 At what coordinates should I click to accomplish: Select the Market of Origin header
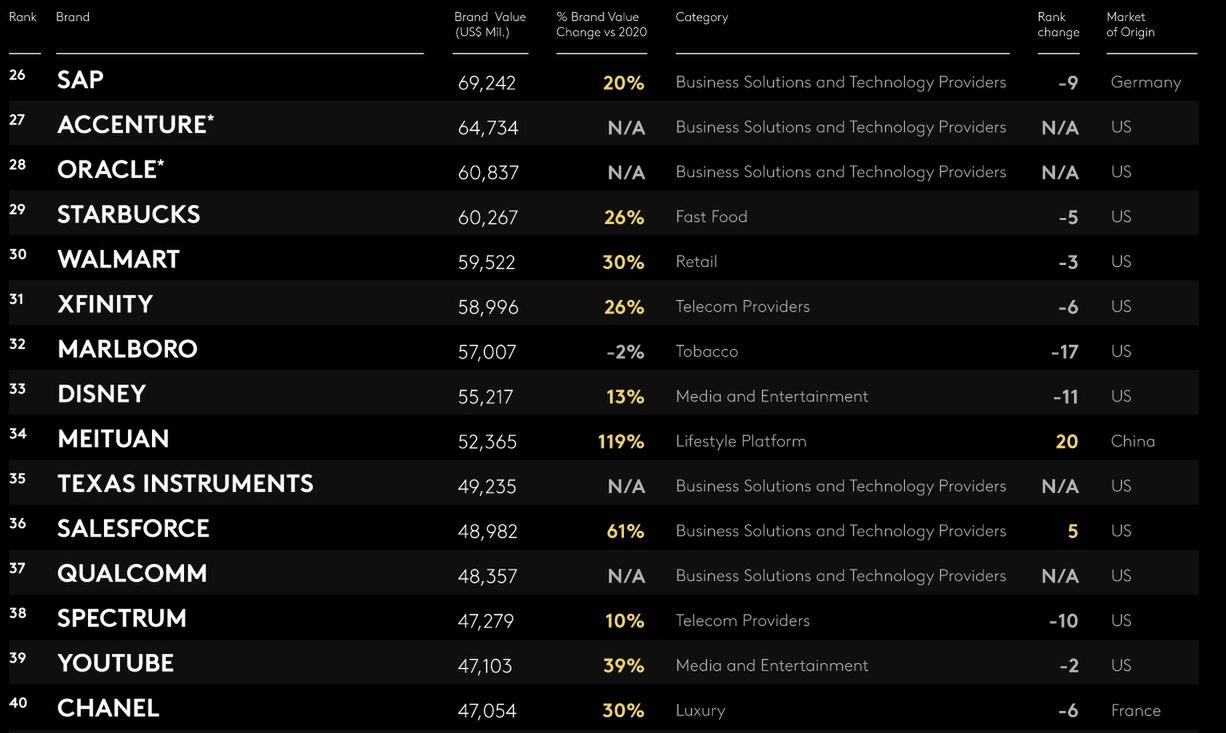1130,25
